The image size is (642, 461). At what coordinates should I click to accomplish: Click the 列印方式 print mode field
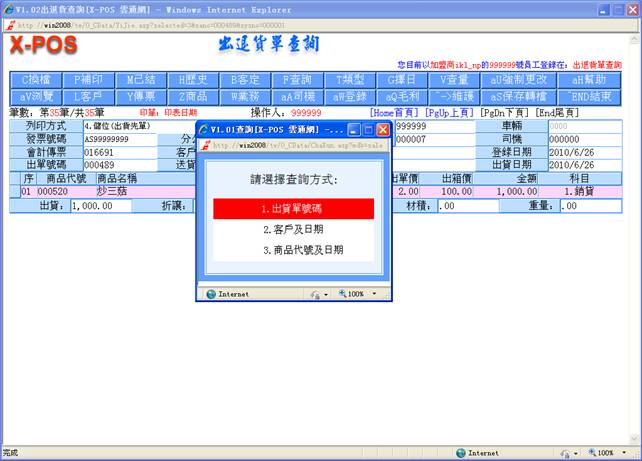[118, 127]
